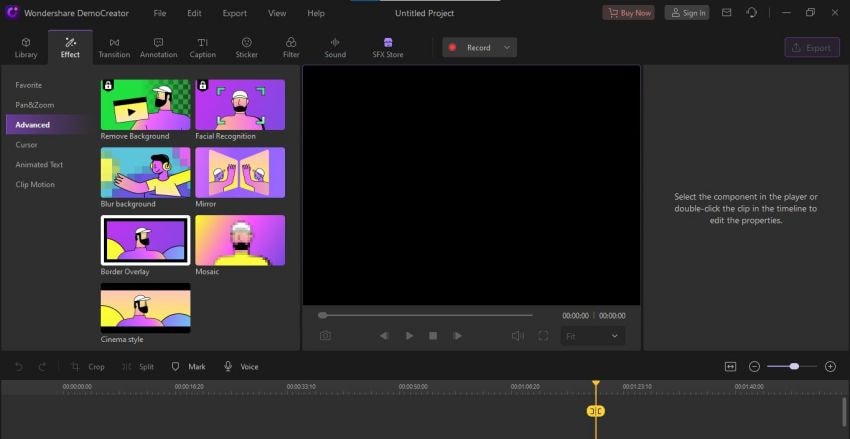
Task: Enter fullscreen preview mode
Action: [543, 336]
